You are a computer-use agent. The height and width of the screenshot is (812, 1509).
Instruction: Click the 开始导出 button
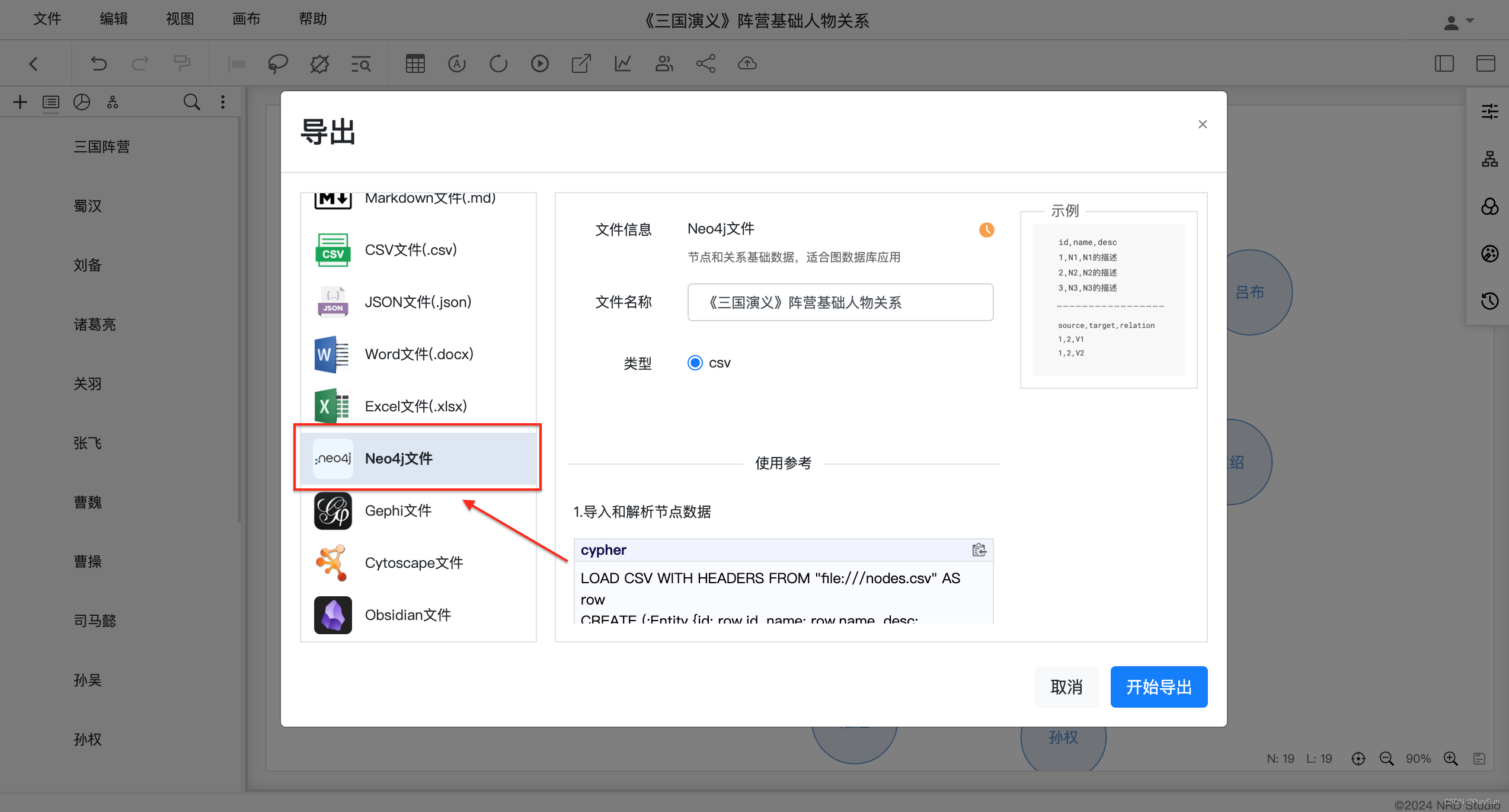(x=1159, y=686)
